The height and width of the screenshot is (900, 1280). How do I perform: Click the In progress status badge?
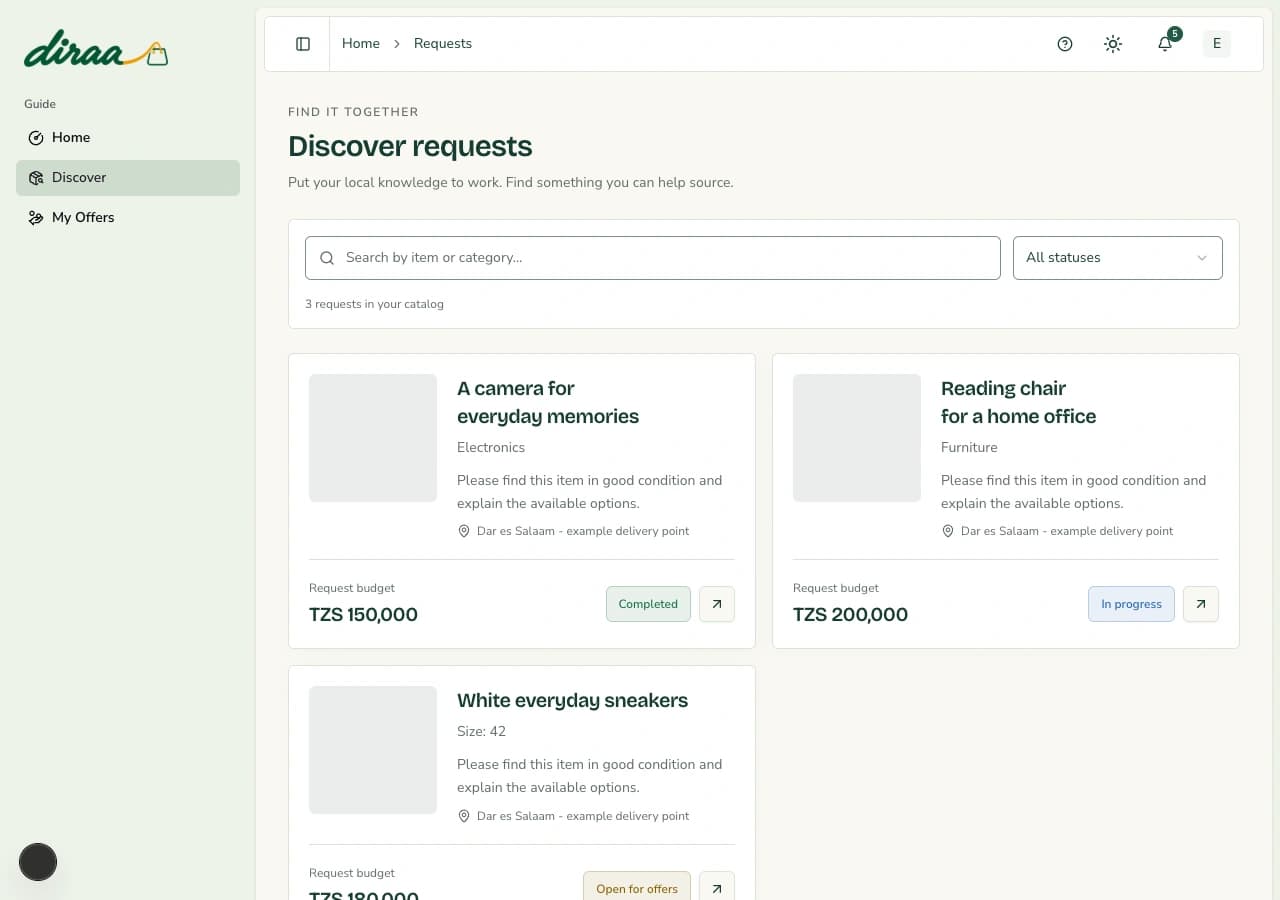tap(1131, 604)
